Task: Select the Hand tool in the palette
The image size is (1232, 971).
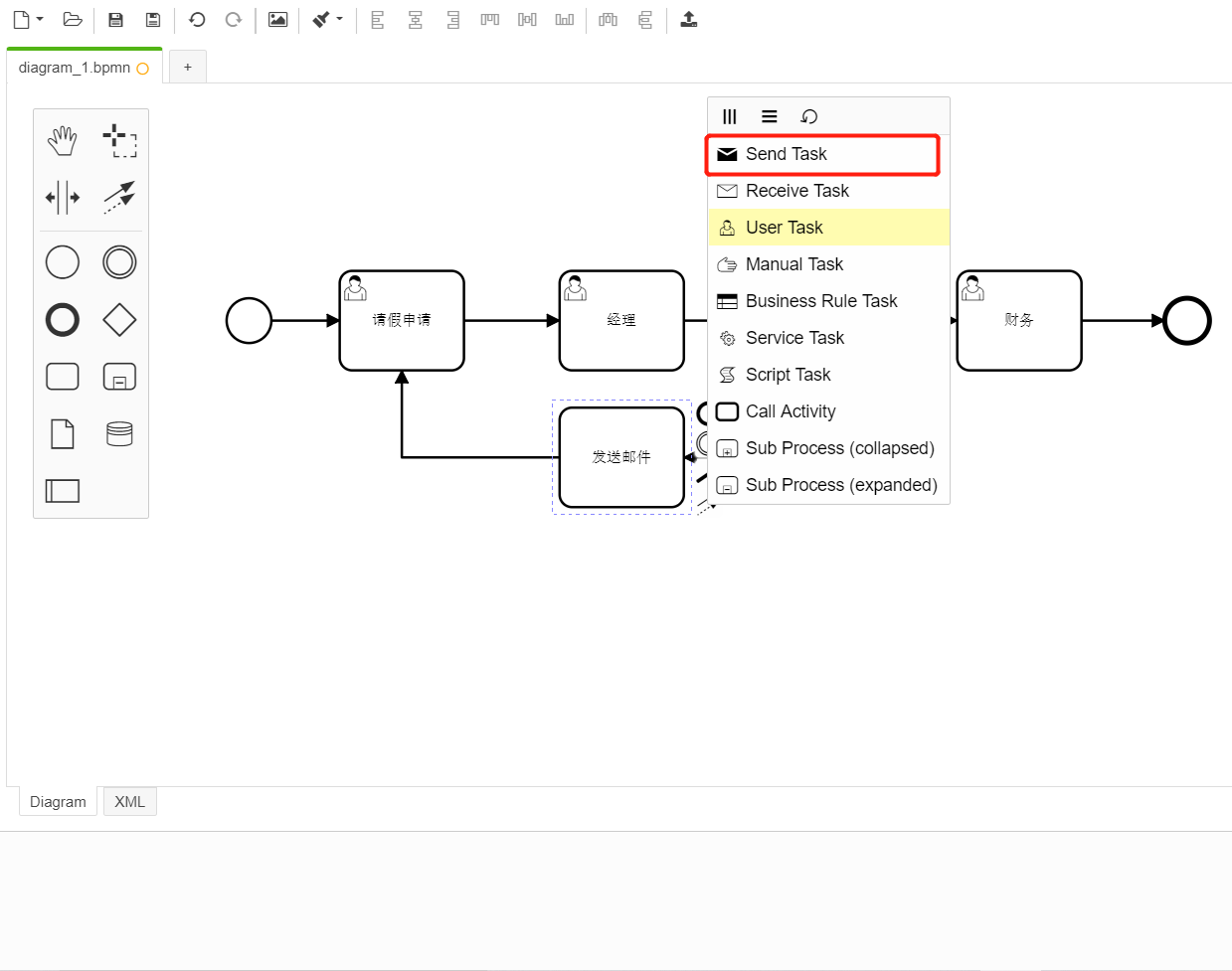Action: click(x=62, y=140)
